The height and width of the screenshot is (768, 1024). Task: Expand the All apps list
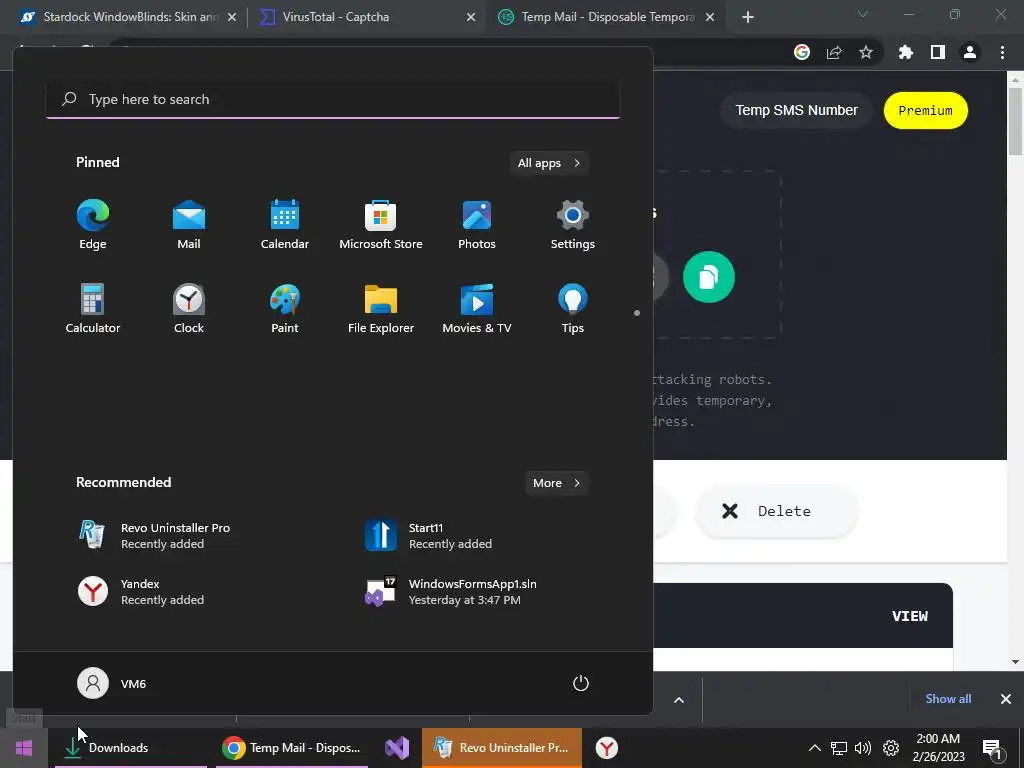[x=549, y=163]
